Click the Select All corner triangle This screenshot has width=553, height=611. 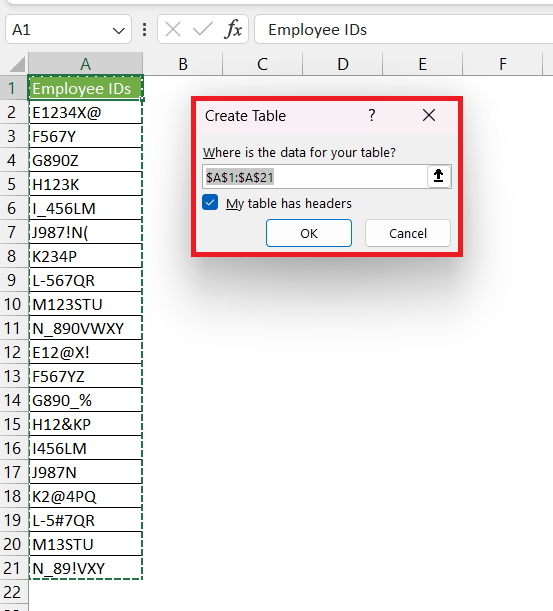[x=16, y=64]
